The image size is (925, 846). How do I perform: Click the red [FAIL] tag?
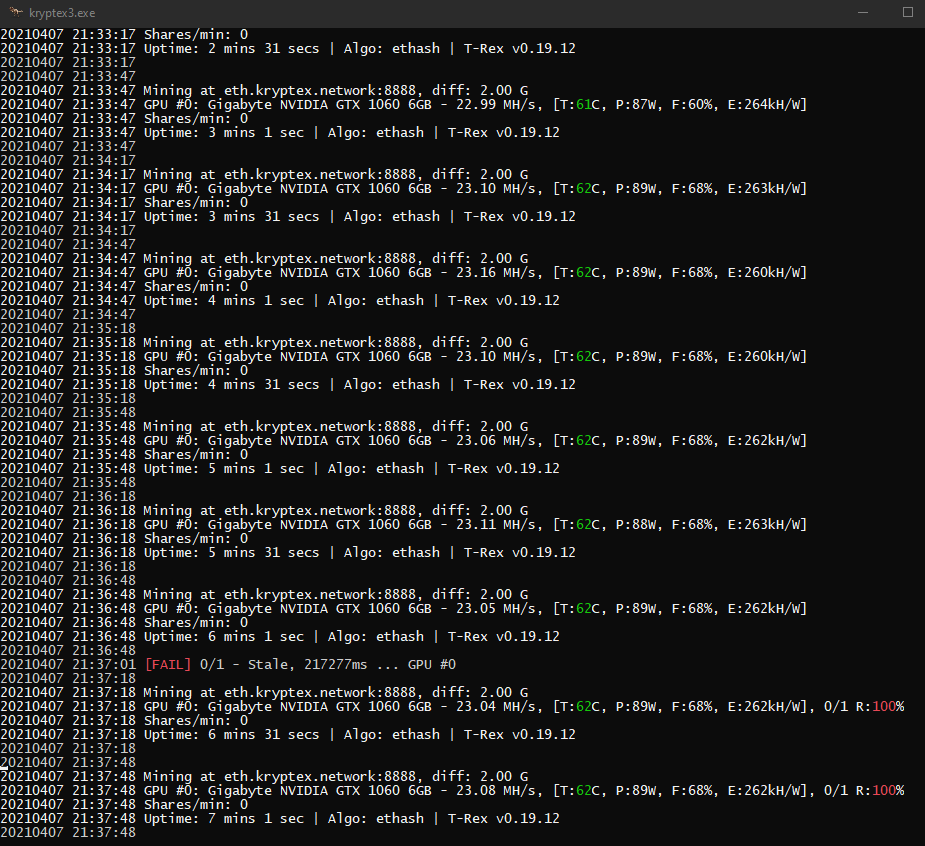(x=169, y=665)
